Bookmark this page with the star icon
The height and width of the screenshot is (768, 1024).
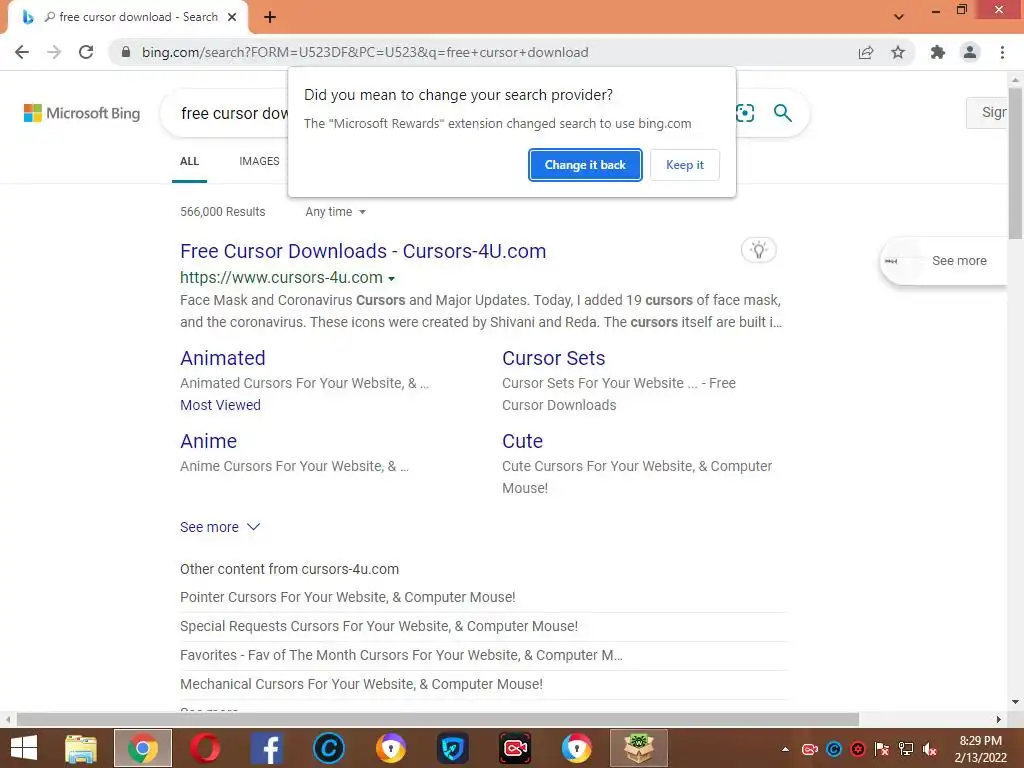pyautogui.click(x=898, y=52)
